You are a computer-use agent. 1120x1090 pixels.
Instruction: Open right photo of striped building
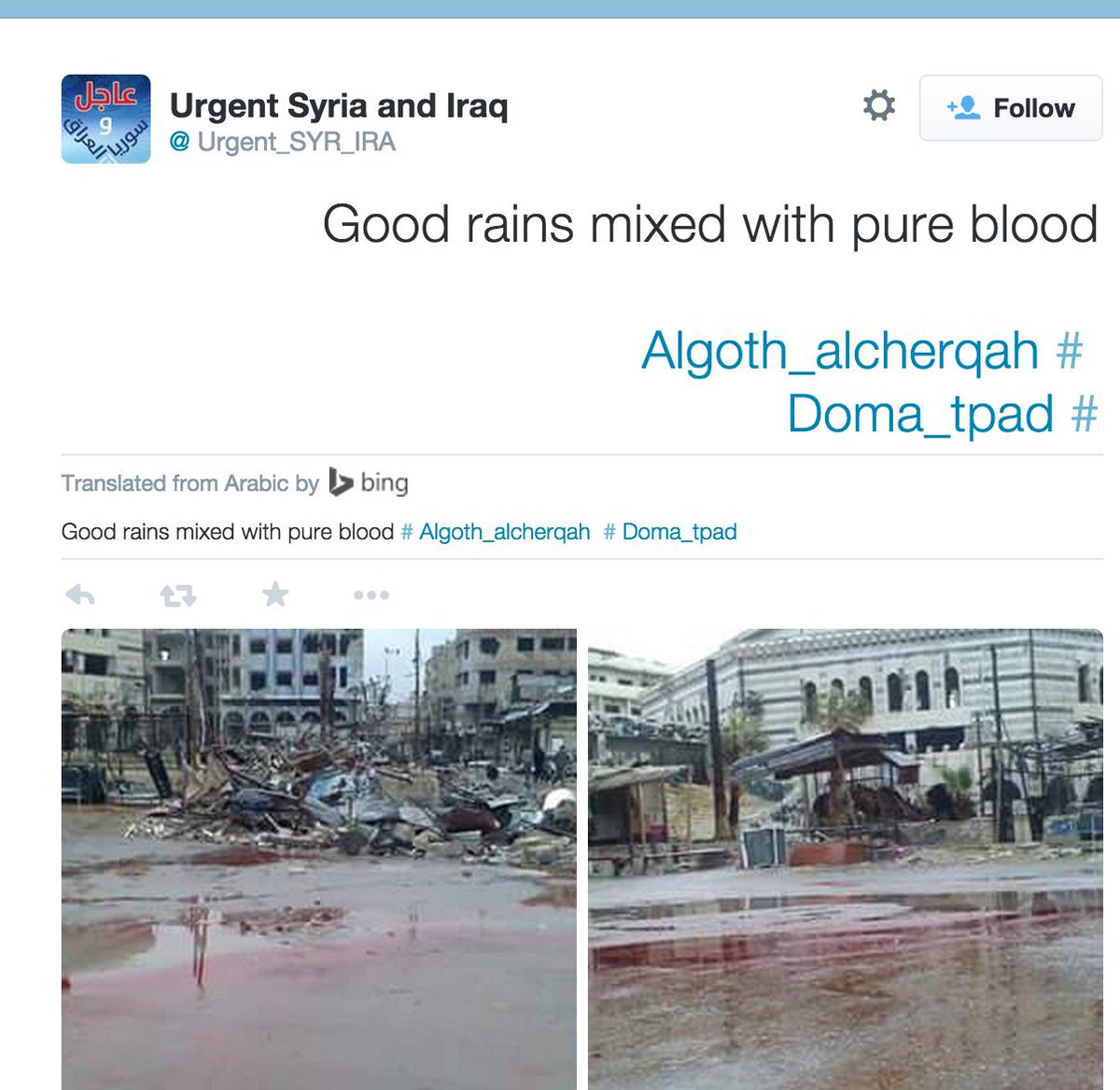tap(846, 859)
